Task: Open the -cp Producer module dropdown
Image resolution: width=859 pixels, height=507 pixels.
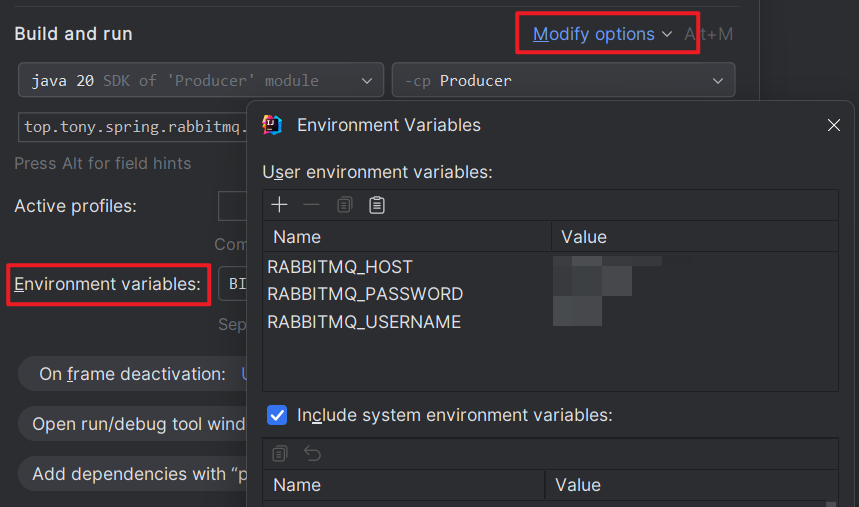Action: pos(563,81)
